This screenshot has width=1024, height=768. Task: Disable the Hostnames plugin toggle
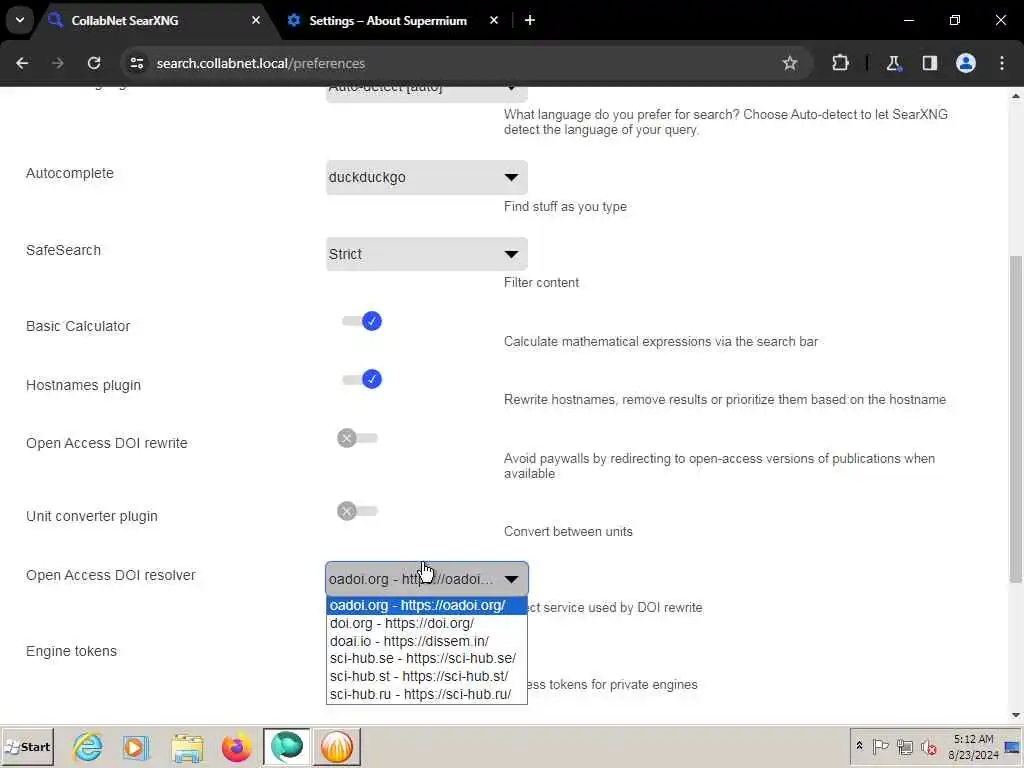click(362, 379)
